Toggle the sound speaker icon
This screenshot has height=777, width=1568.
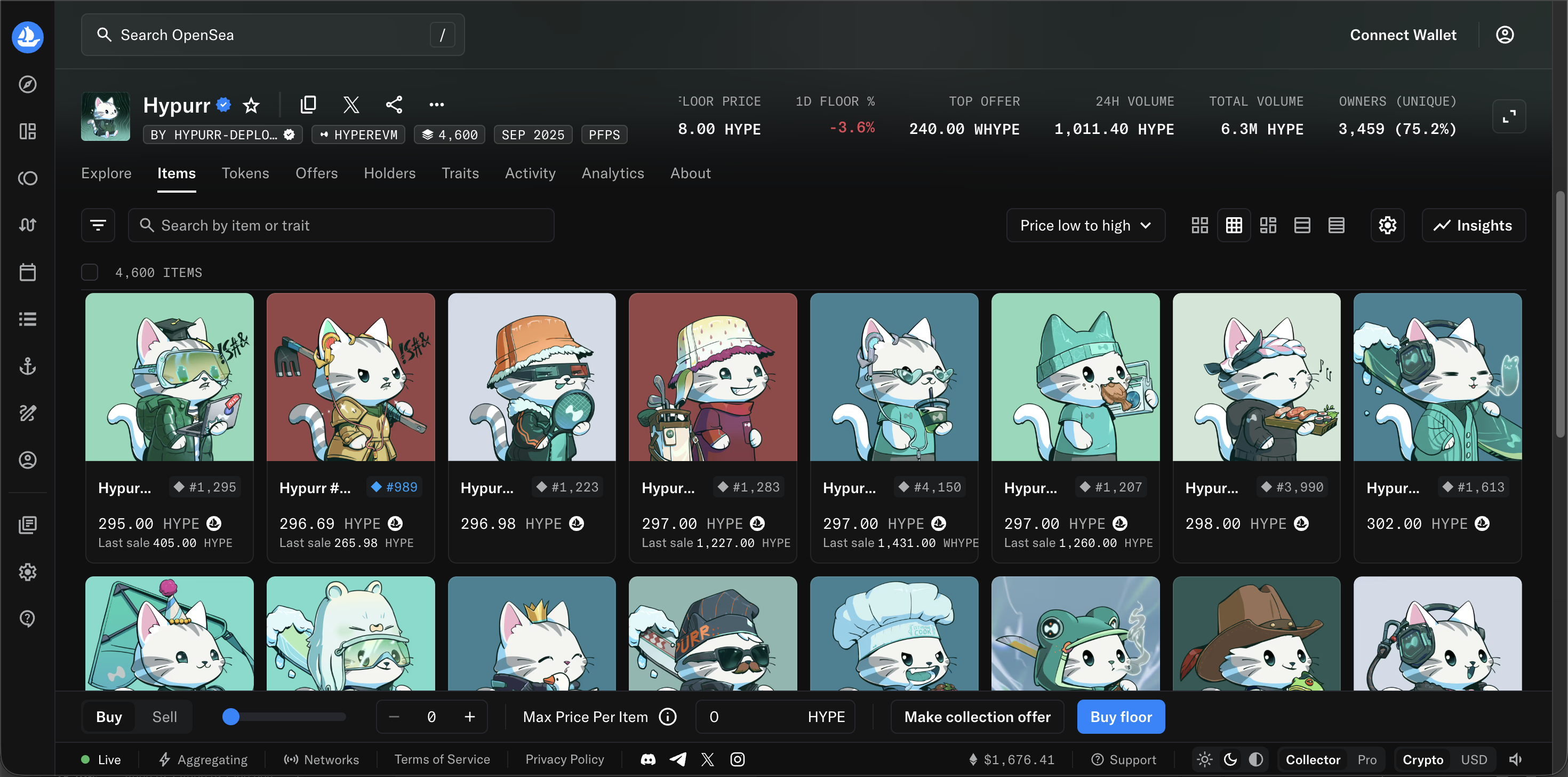(x=1515, y=759)
